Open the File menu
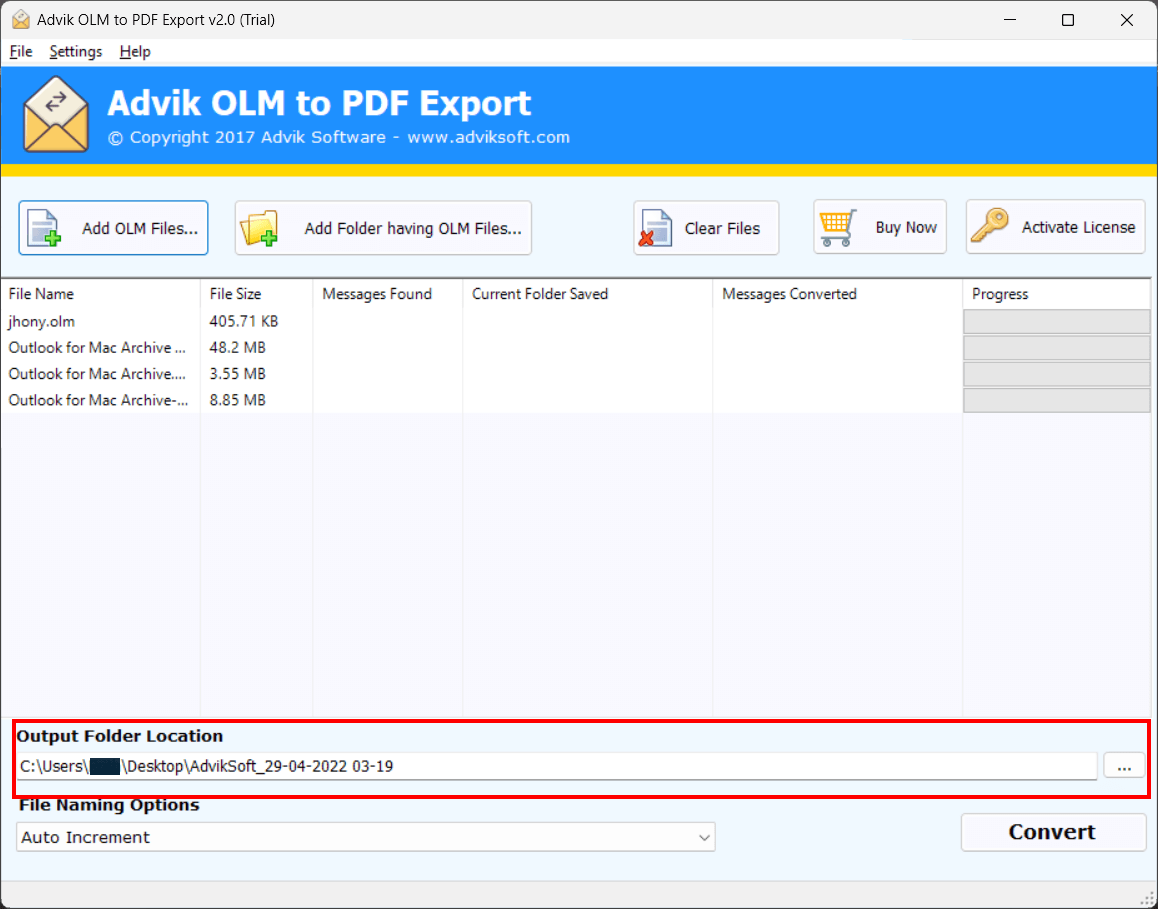 tap(21, 52)
